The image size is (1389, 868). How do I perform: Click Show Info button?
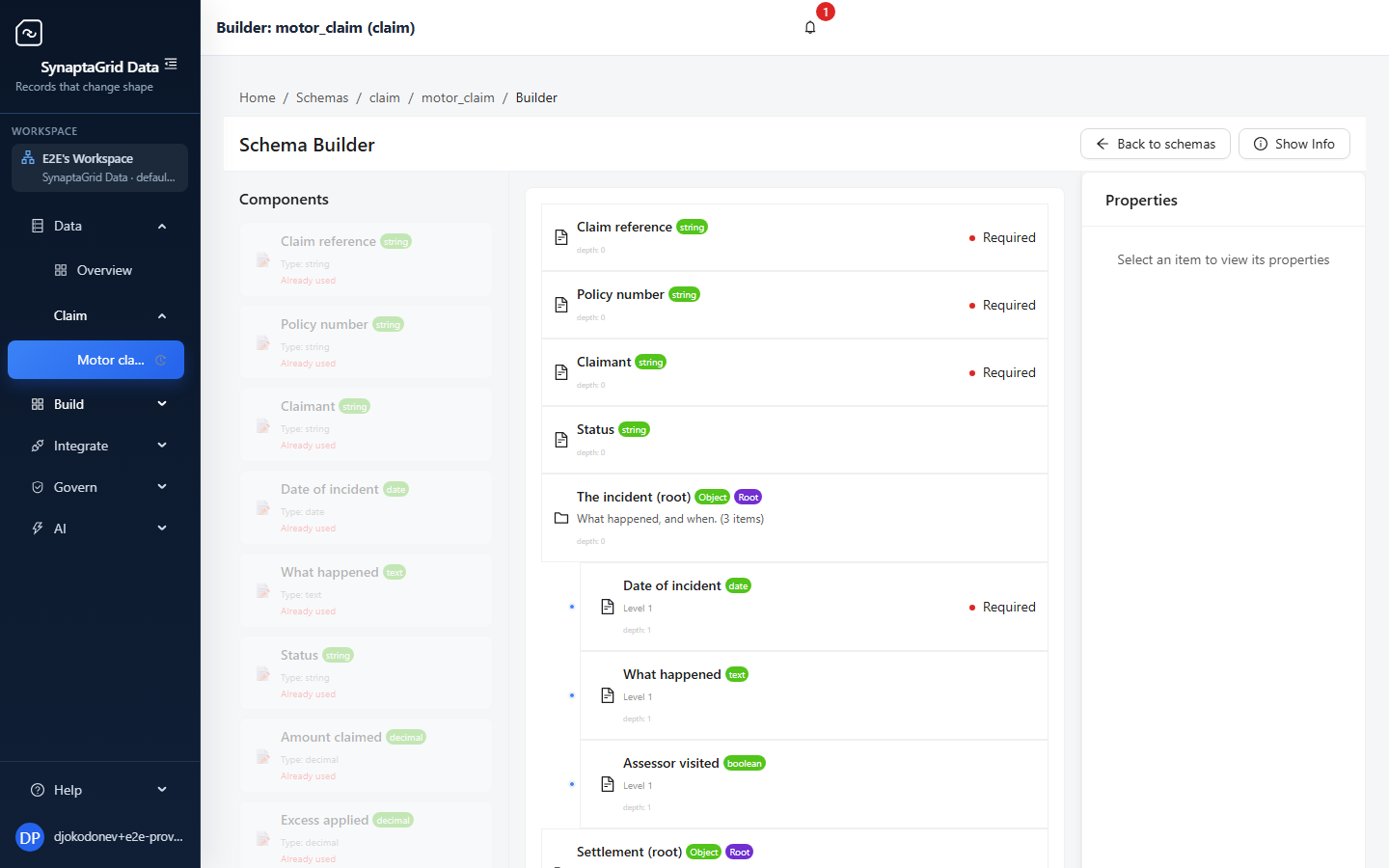tap(1294, 144)
